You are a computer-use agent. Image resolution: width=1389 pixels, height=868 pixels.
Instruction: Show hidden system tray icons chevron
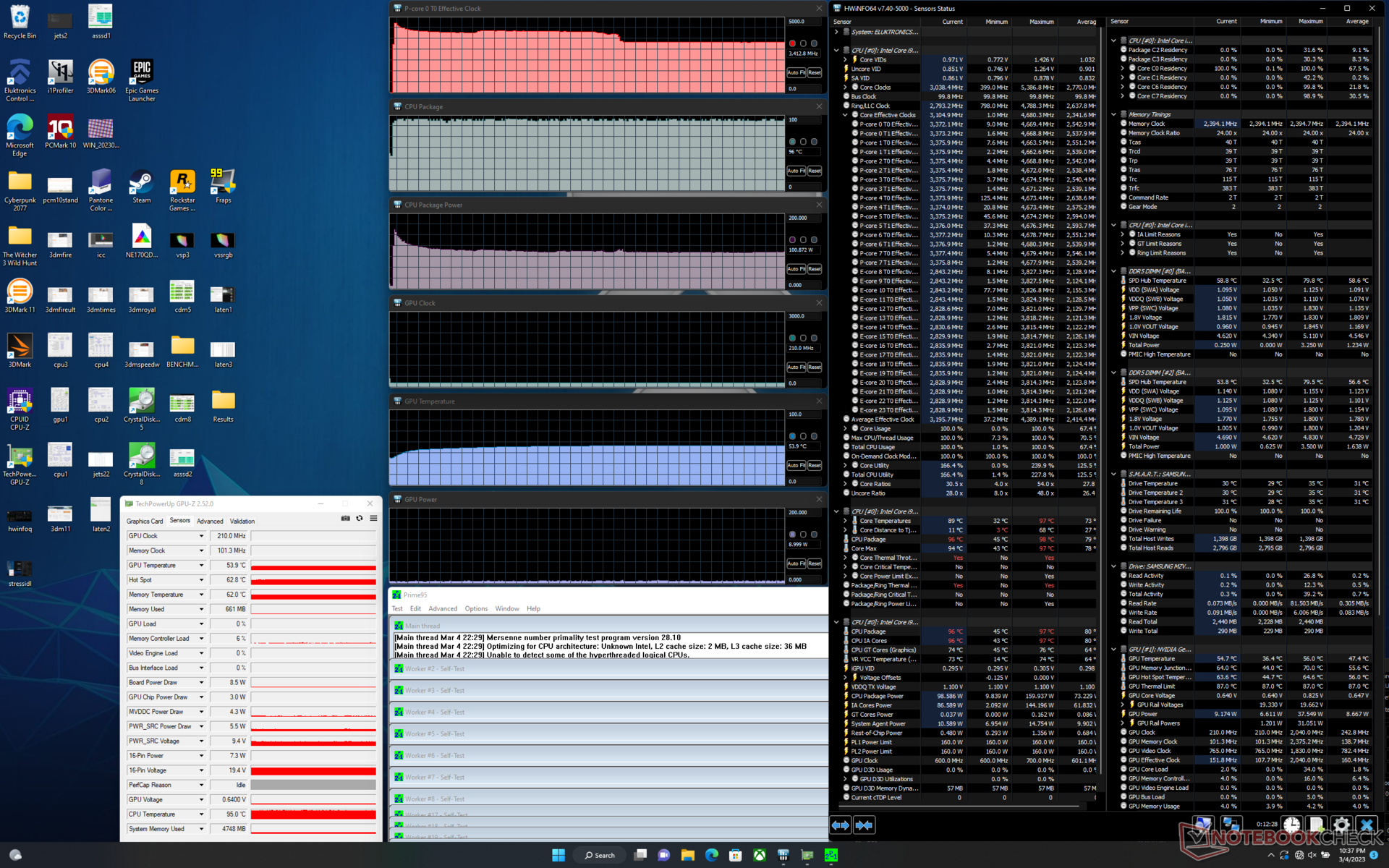pos(1271,855)
